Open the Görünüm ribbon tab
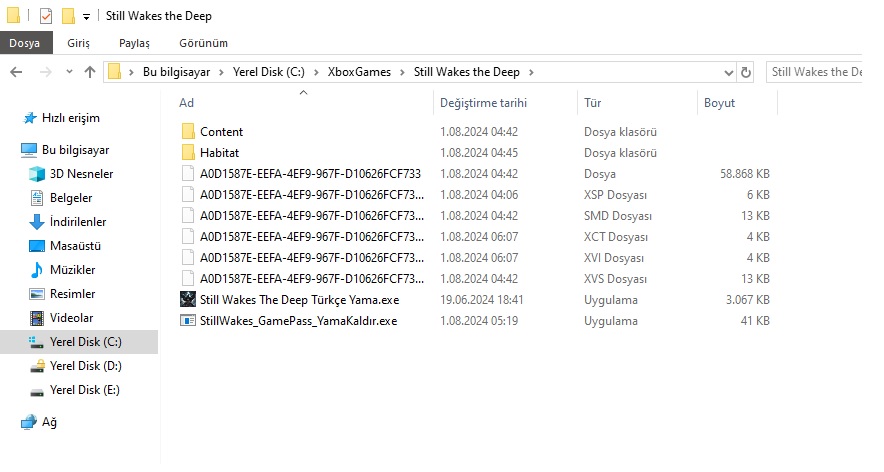This screenshot has height=472, width=884. pyautogui.click(x=204, y=43)
